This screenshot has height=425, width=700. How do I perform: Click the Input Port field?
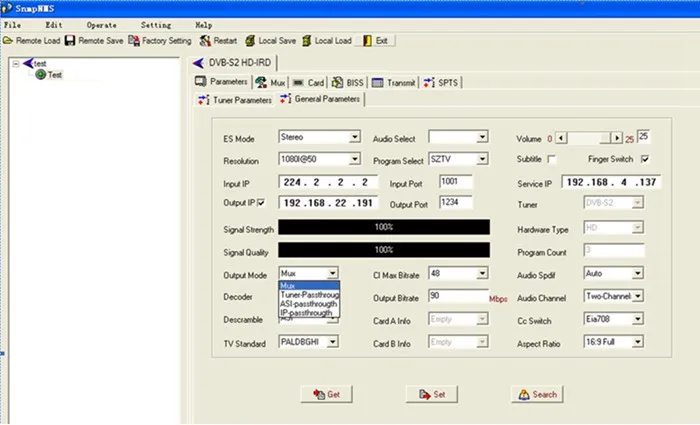pyautogui.click(x=455, y=181)
